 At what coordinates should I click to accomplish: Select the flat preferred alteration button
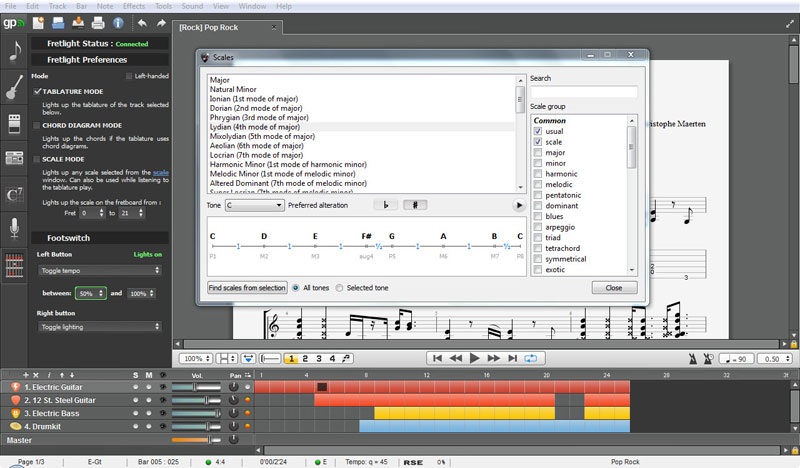[386, 205]
